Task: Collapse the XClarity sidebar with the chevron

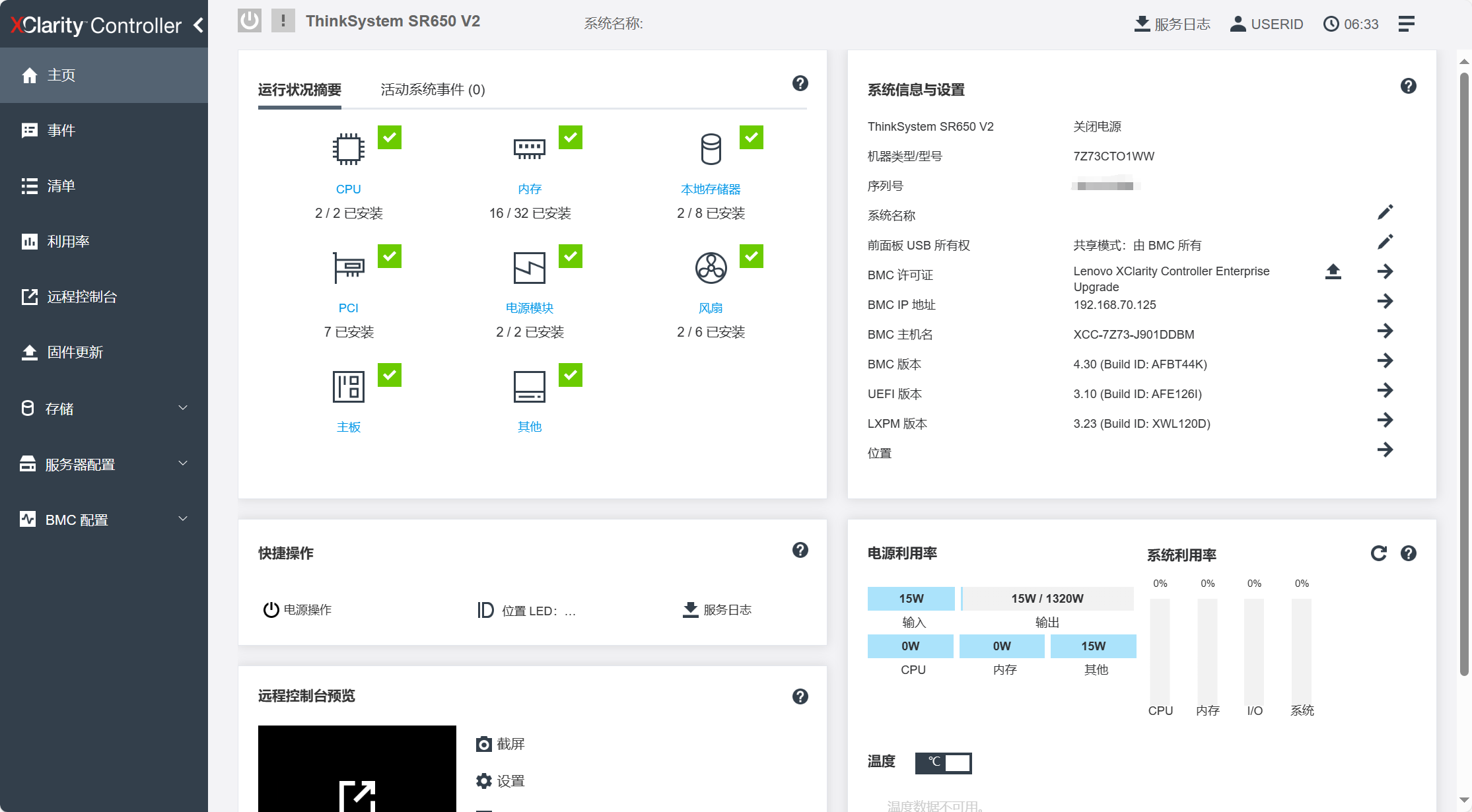Action: tap(199, 25)
